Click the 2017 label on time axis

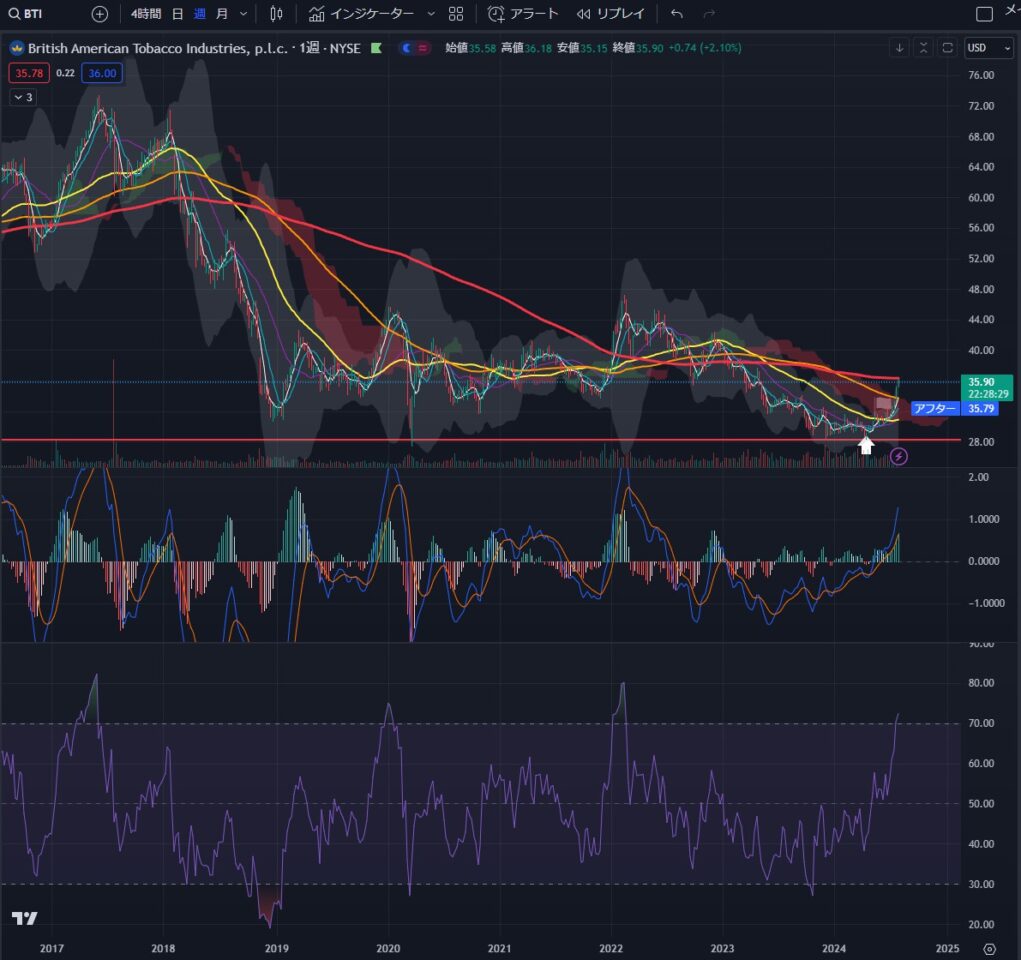(x=52, y=948)
